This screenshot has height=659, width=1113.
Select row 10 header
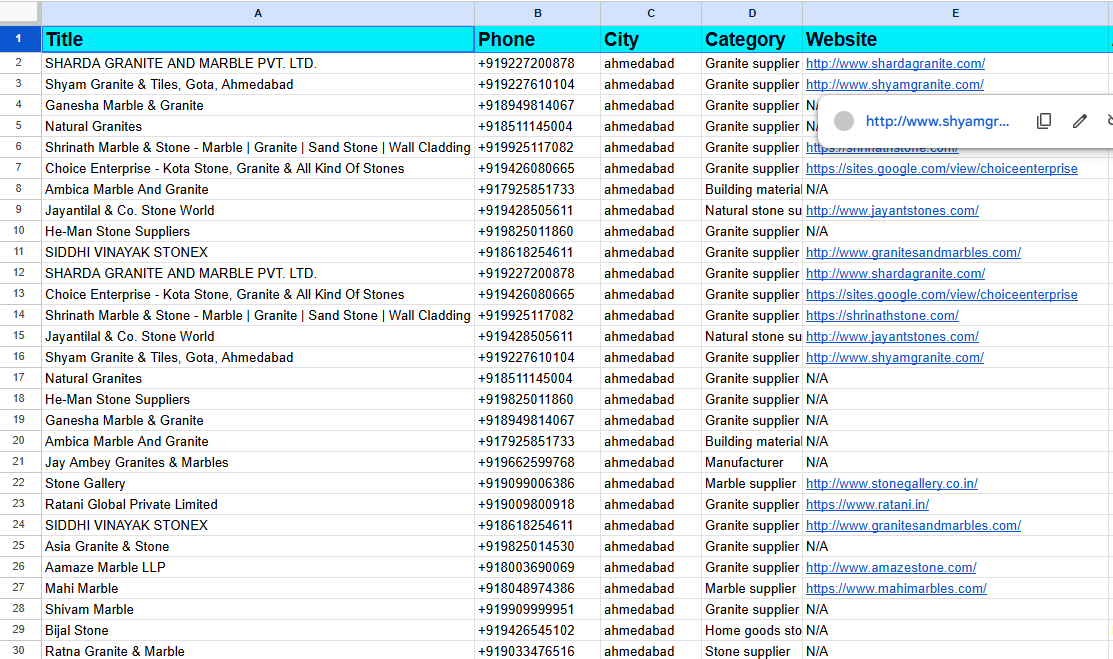19,231
